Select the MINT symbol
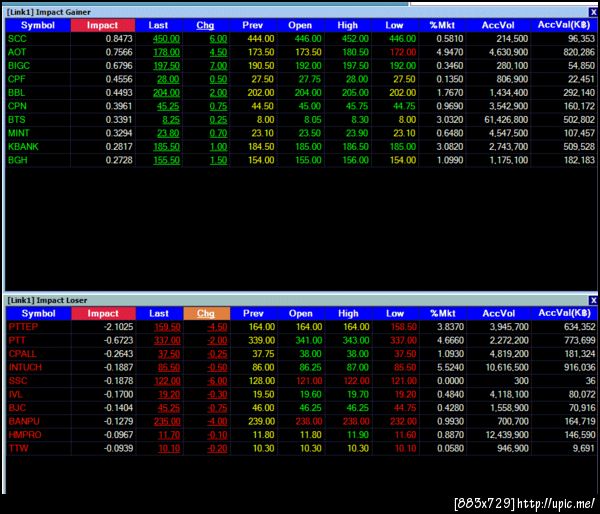Viewport: 600px width, 514px height. 18,133
